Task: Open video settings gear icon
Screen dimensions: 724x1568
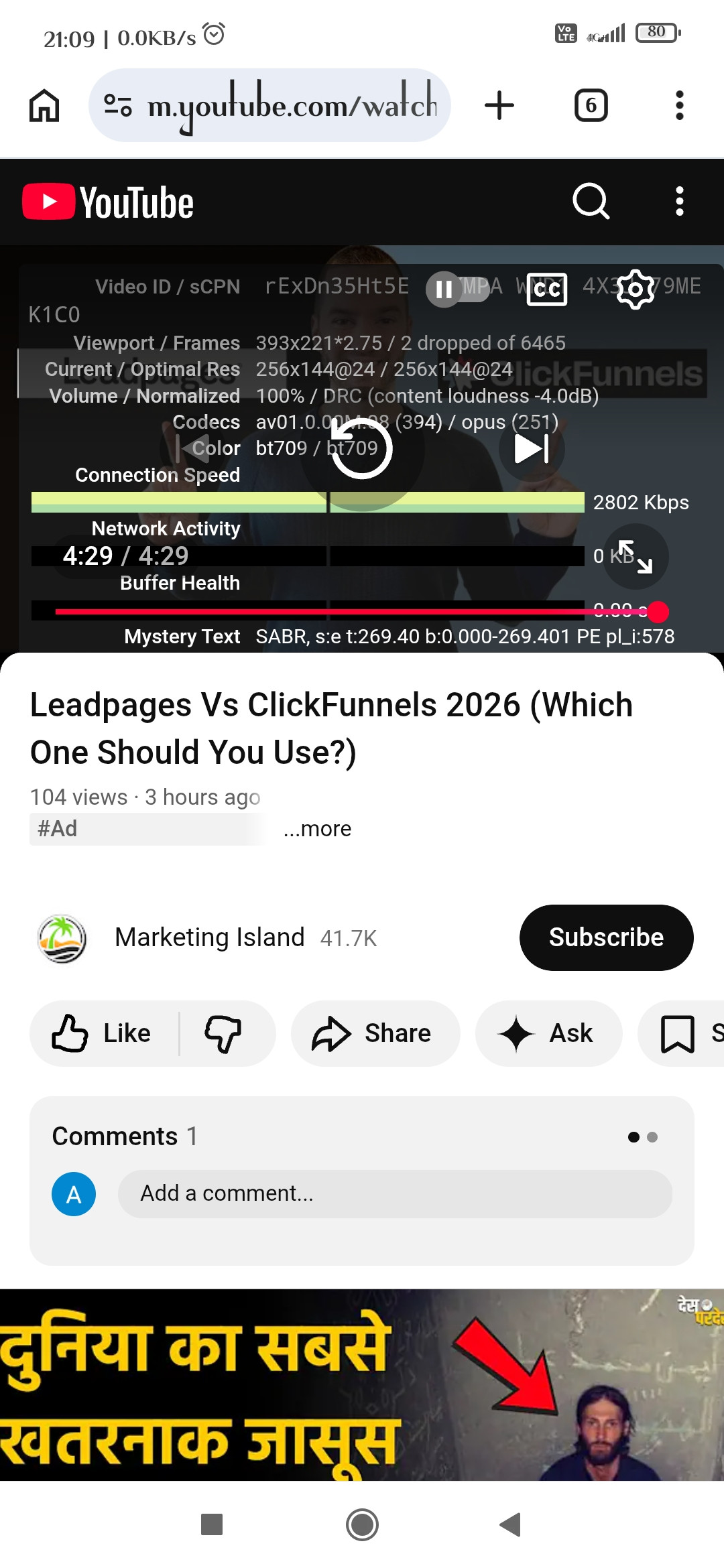Action: 635,289
